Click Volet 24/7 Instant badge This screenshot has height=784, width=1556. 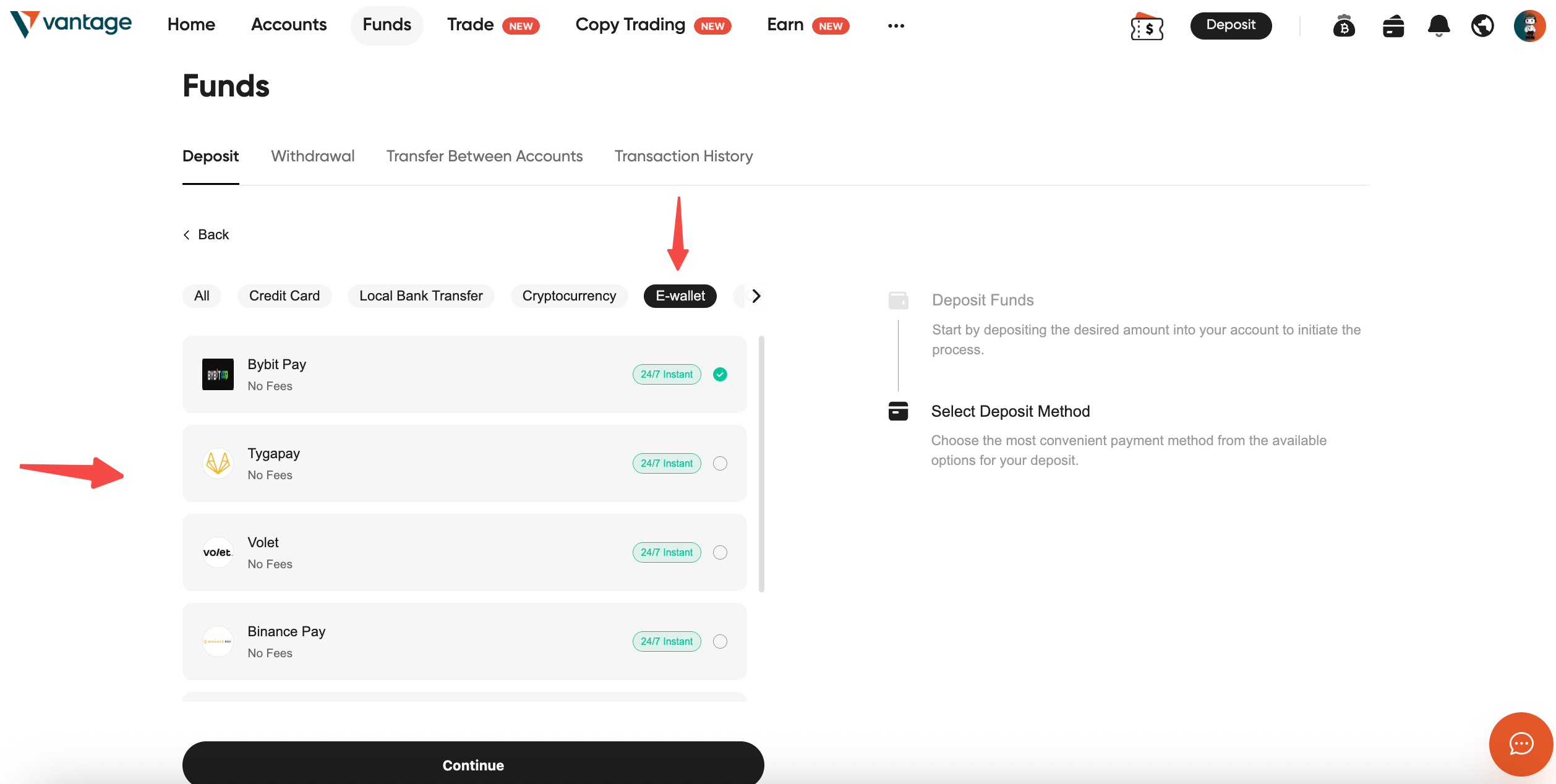click(667, 552)
